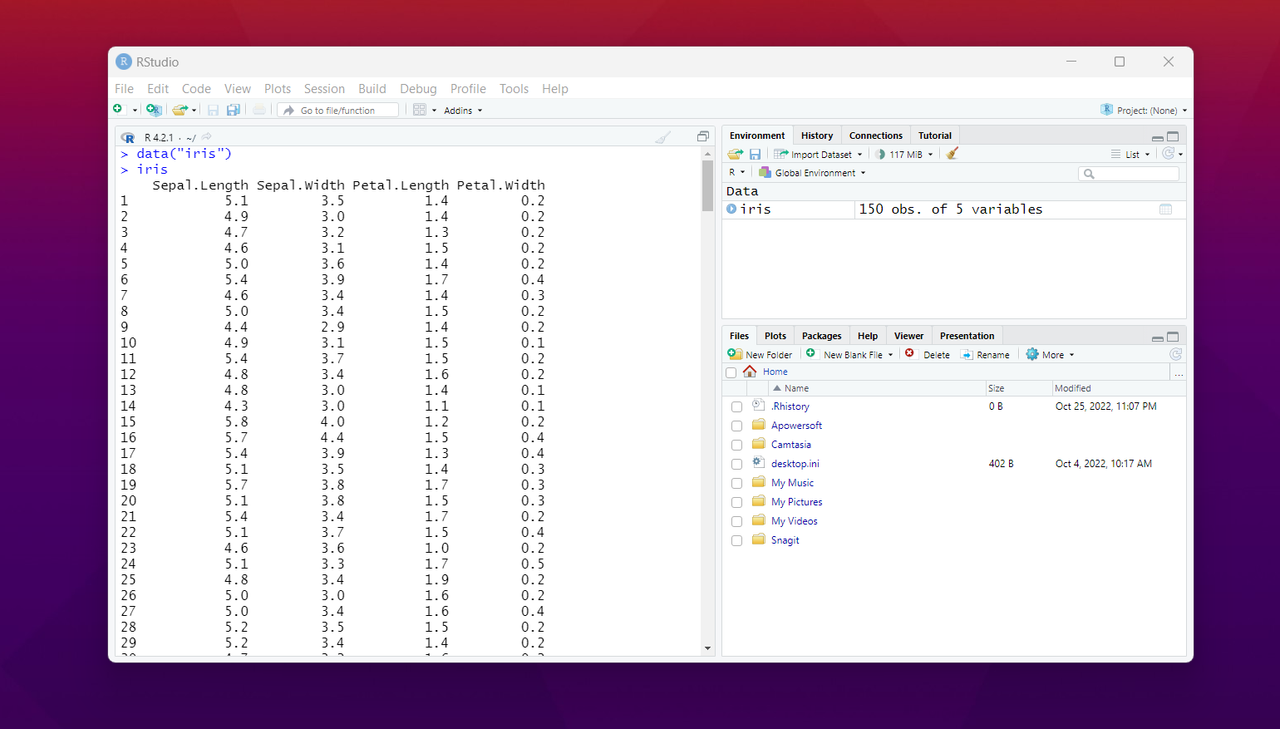Click the Save current document icon
Image resolution: width=1280 pixels, height=729 pixels.
pos(213,110)
